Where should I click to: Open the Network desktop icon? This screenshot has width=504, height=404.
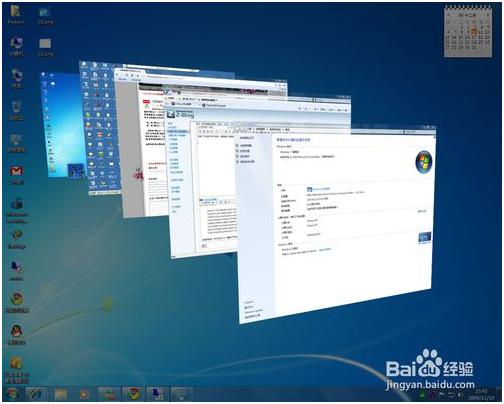tap(16, 78)
